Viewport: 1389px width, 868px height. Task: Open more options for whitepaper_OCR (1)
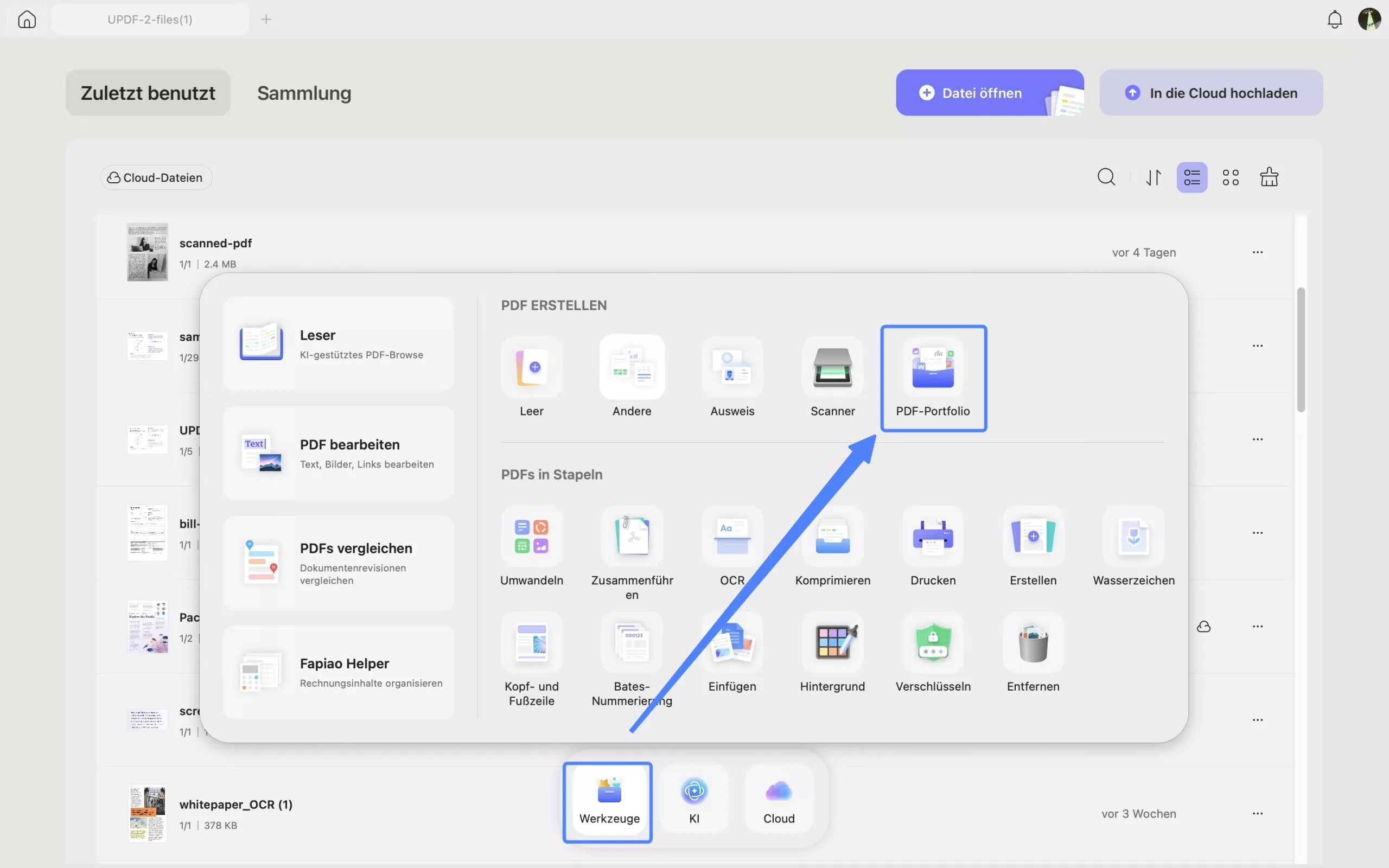pyautogui.click(x=1257, y=813)
